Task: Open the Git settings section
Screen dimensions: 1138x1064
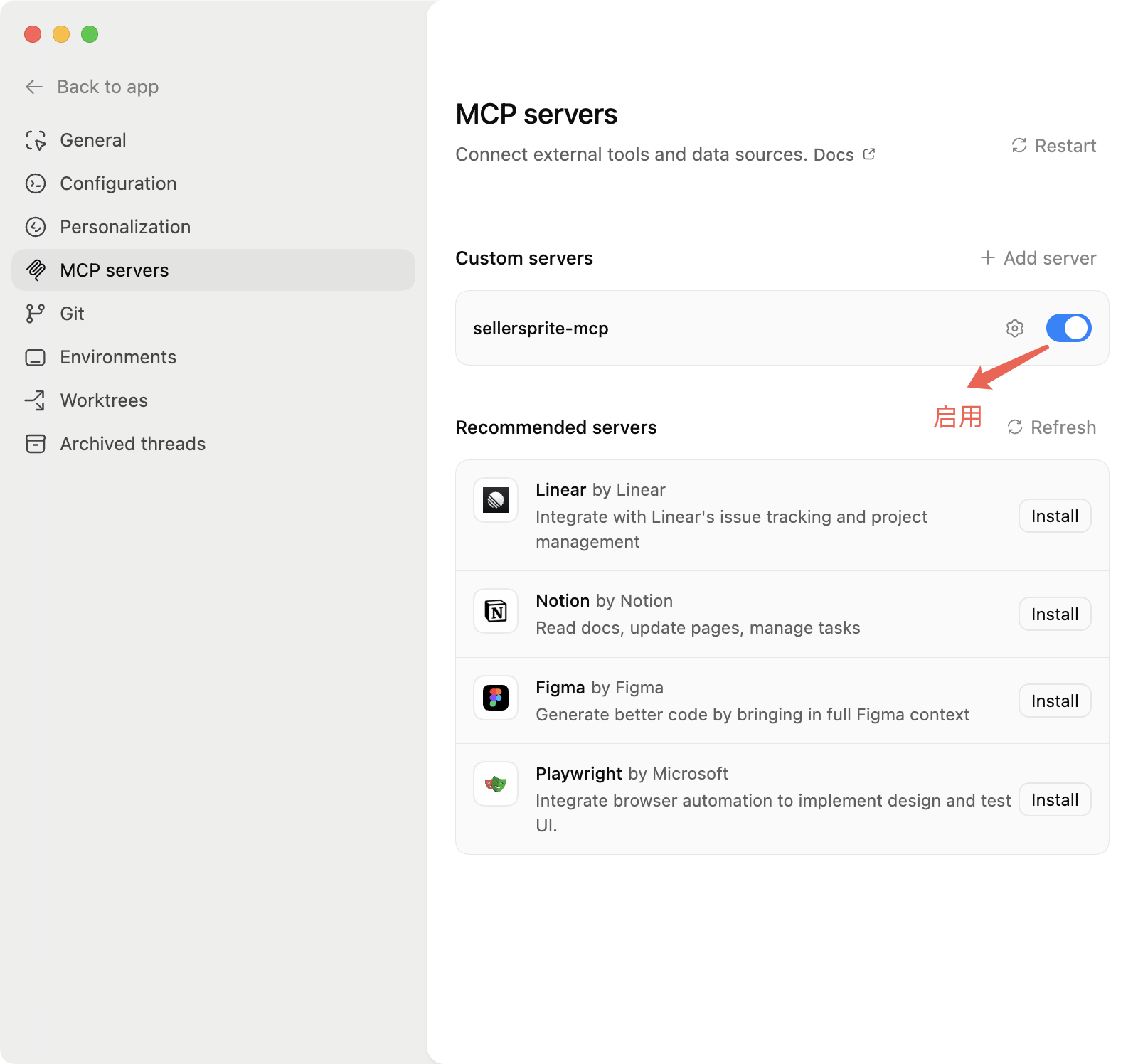Action: pos(71,314)
